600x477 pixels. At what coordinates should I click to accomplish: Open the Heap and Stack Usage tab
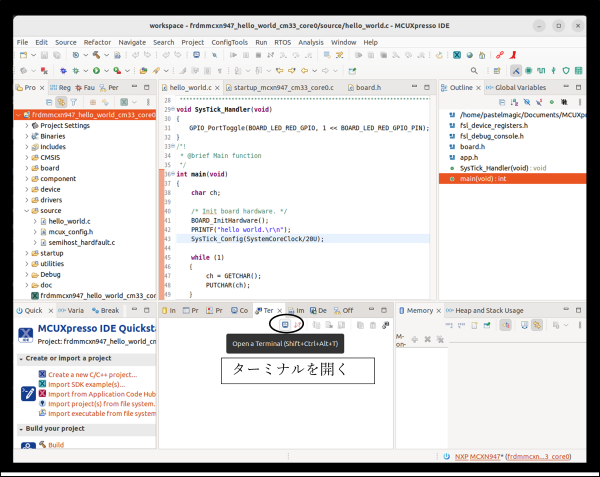tap(488, 311)
